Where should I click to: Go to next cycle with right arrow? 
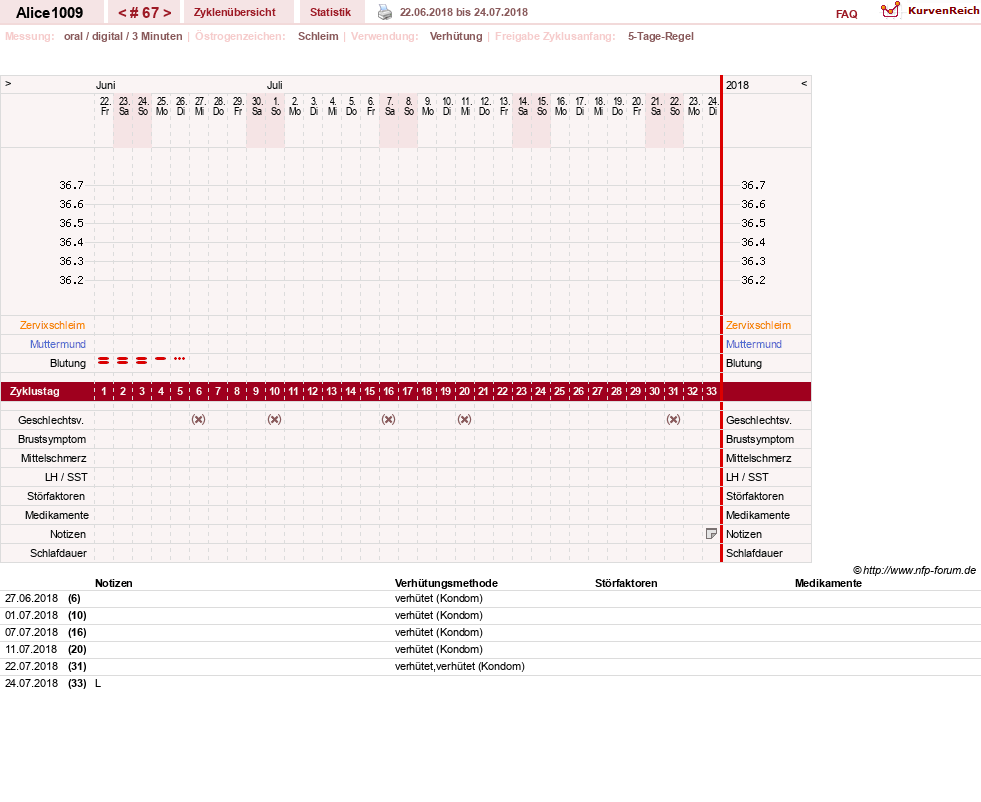pyautogui.click(x=167, y=13)
